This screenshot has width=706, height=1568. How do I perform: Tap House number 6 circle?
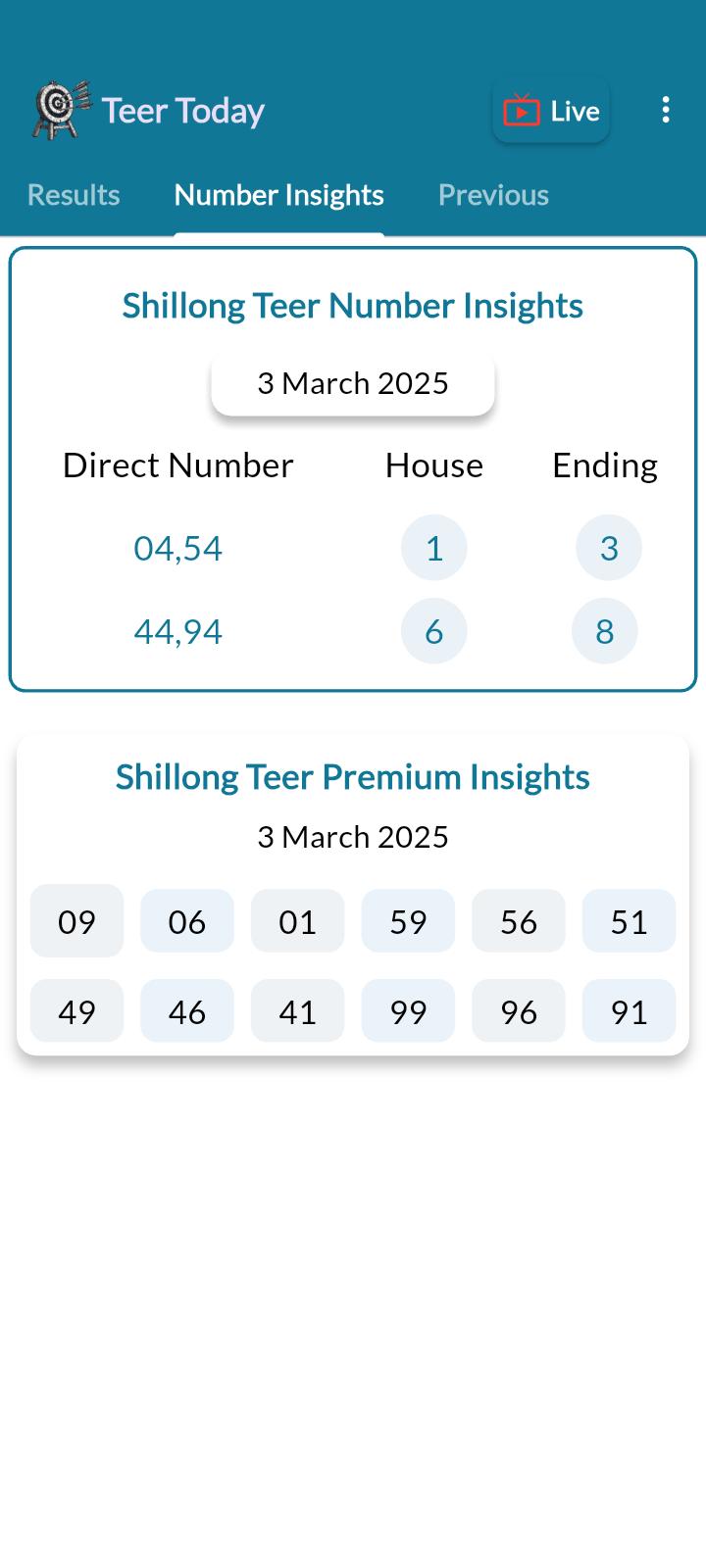(434, 631)
